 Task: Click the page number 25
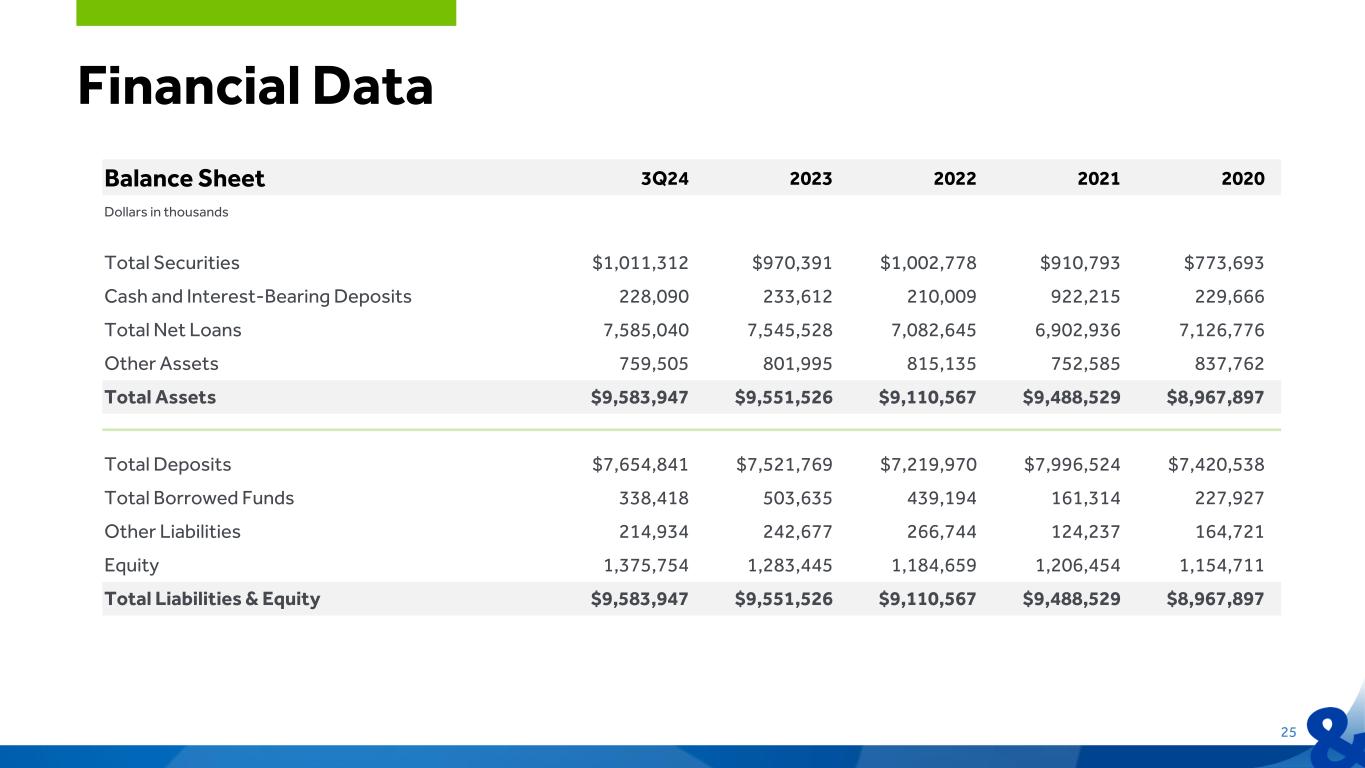(1288, 732)
